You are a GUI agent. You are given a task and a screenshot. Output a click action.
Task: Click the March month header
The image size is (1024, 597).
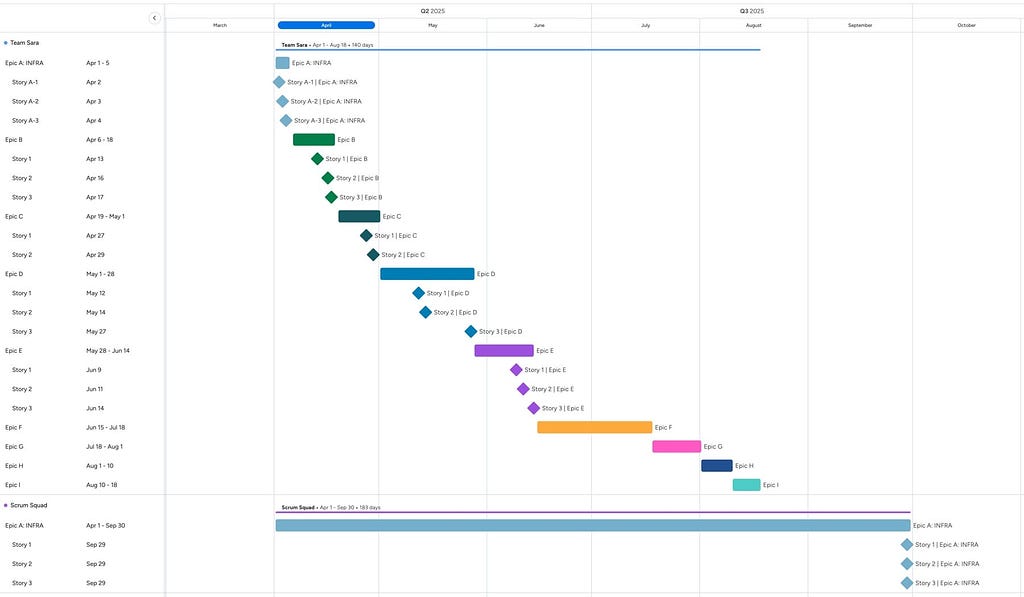tap(220, 25)
